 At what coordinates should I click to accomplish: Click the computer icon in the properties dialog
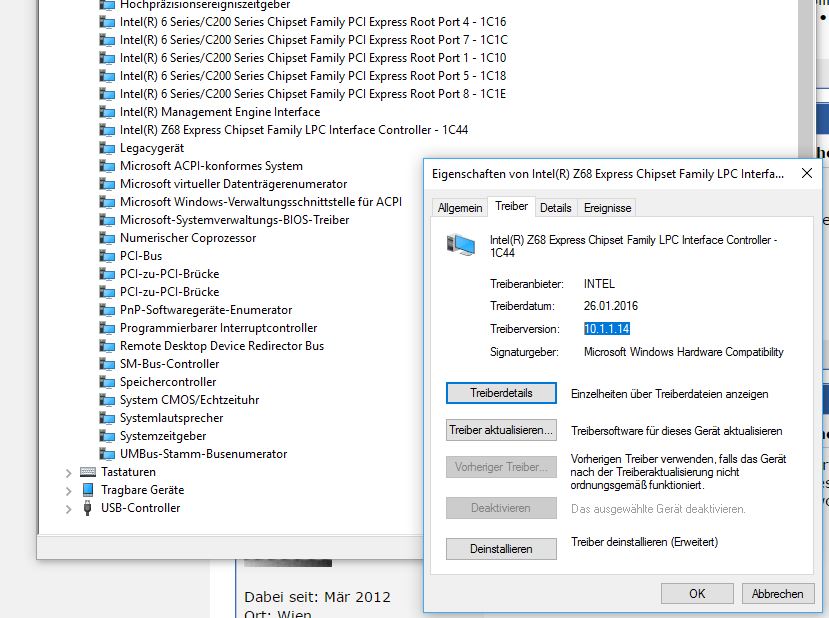pos(460,245)
